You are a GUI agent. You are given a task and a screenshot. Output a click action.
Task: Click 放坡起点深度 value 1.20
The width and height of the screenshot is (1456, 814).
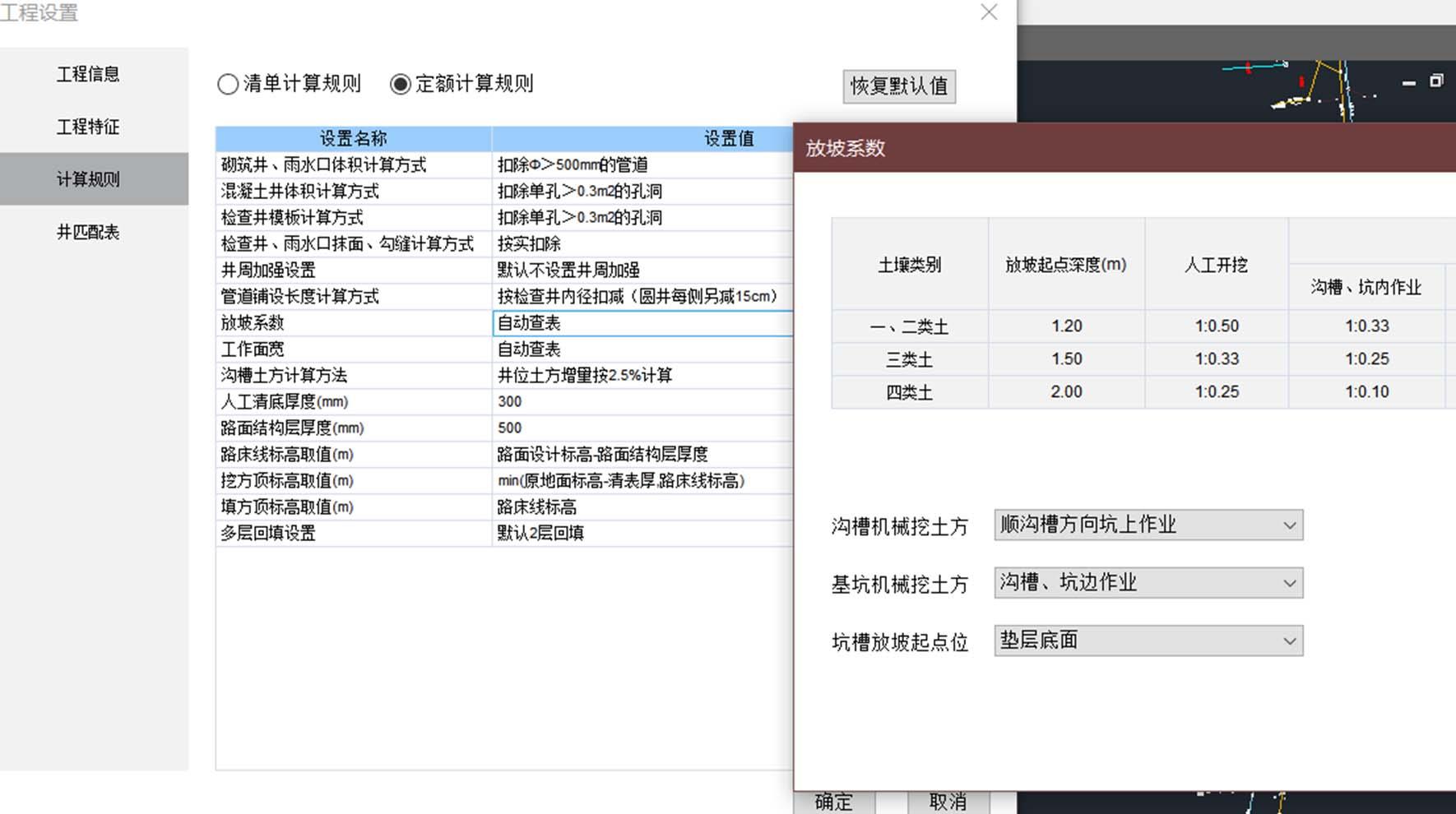click(1067, 326)
